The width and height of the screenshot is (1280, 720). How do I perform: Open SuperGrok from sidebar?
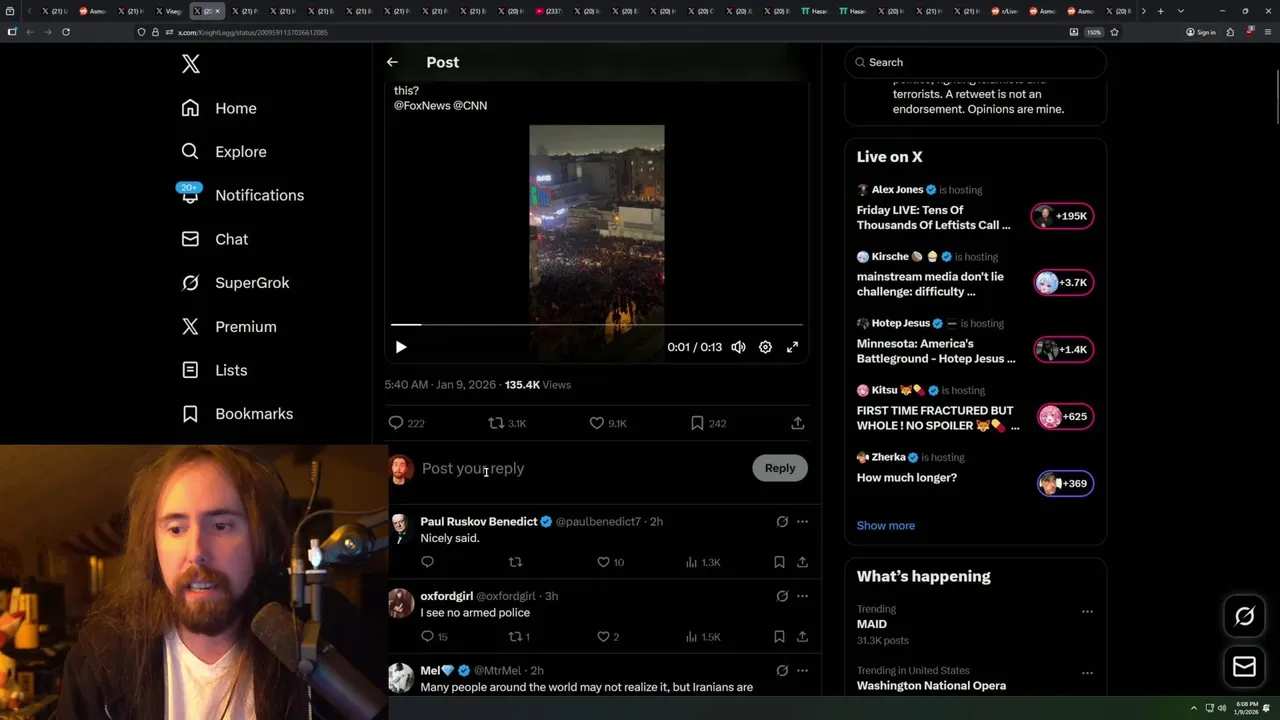(235, 283)
